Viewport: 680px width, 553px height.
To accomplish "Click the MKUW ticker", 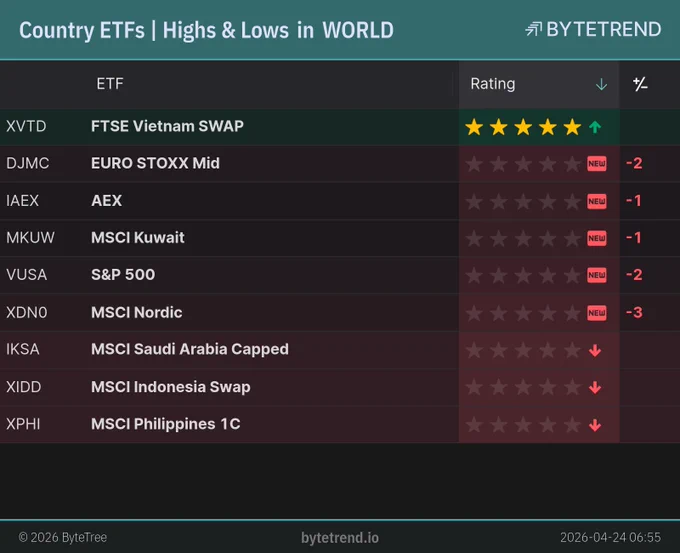I will 30,238.
